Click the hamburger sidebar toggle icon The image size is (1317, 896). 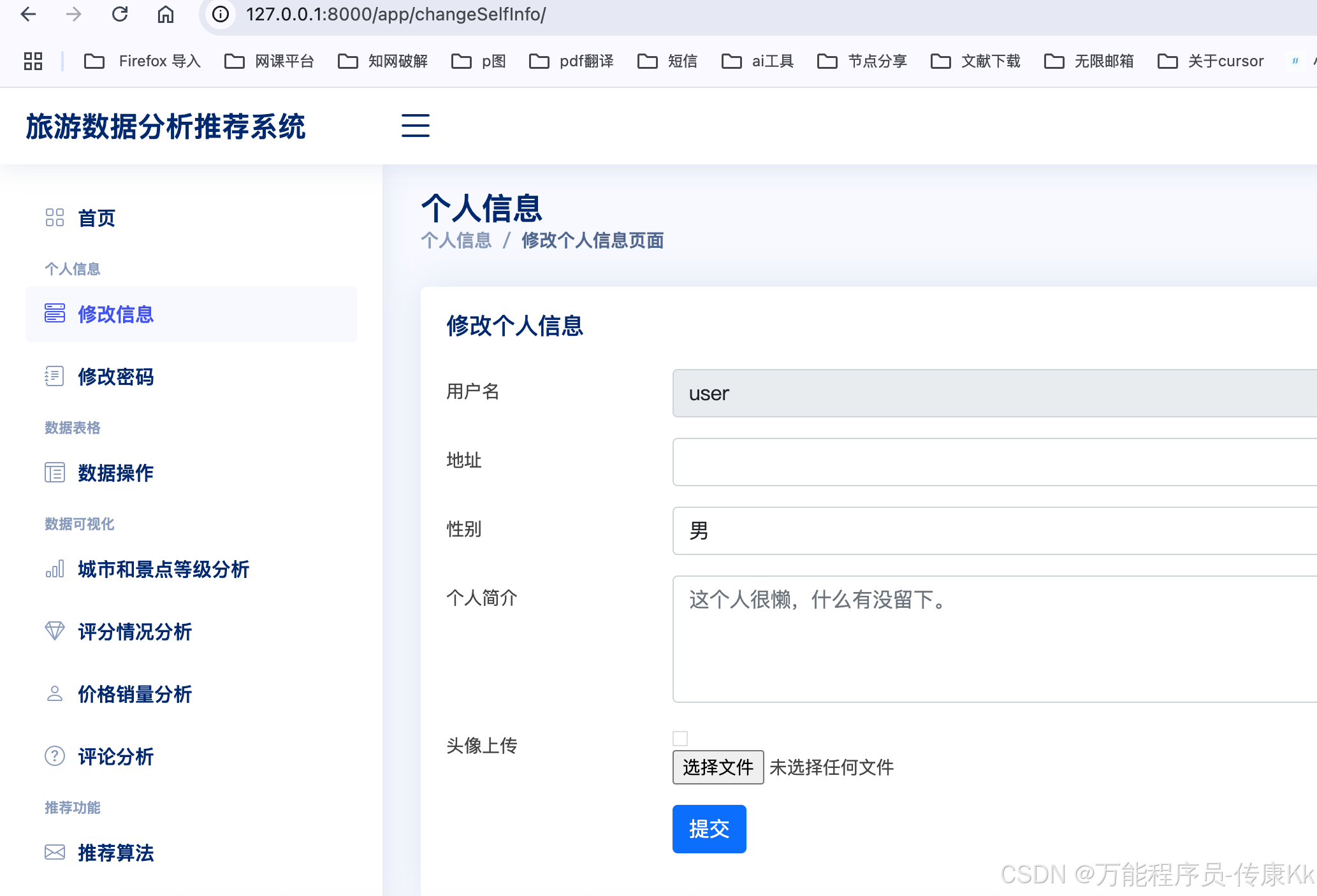pos(415,126)
